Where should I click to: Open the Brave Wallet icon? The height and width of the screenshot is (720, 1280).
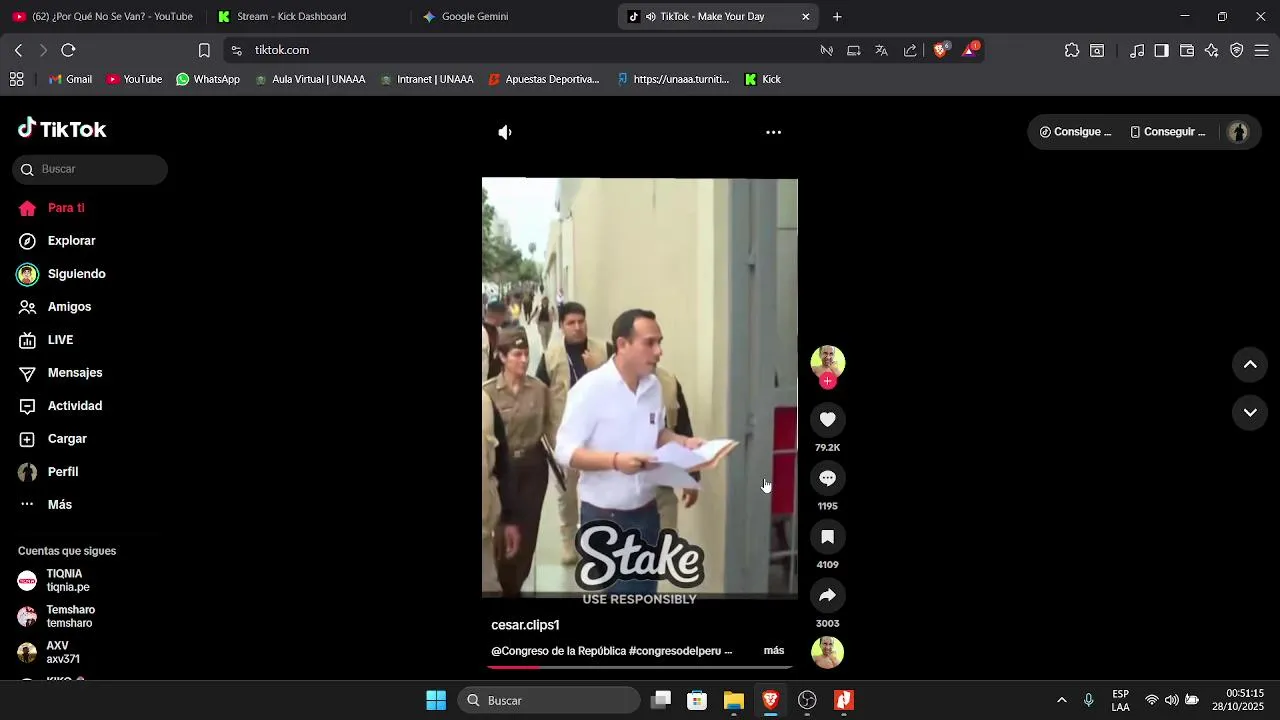tap(1187, 50)
